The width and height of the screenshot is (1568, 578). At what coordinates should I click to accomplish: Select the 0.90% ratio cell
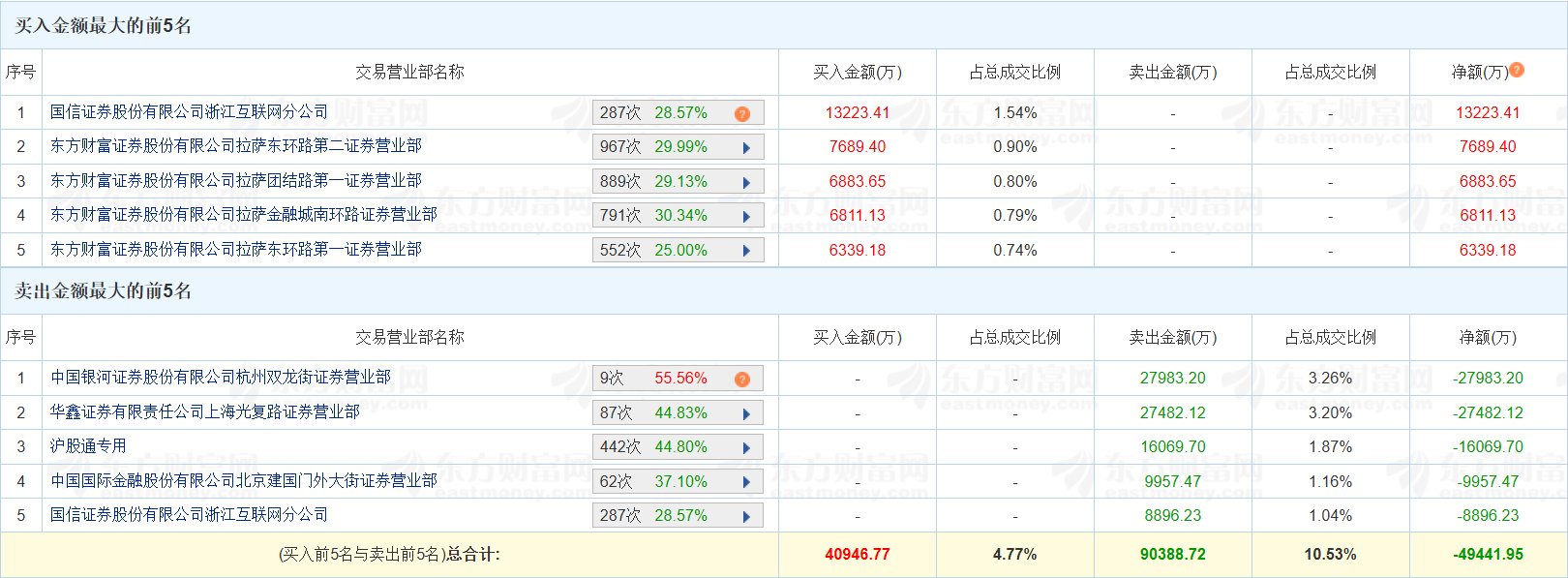[1014, 147]
